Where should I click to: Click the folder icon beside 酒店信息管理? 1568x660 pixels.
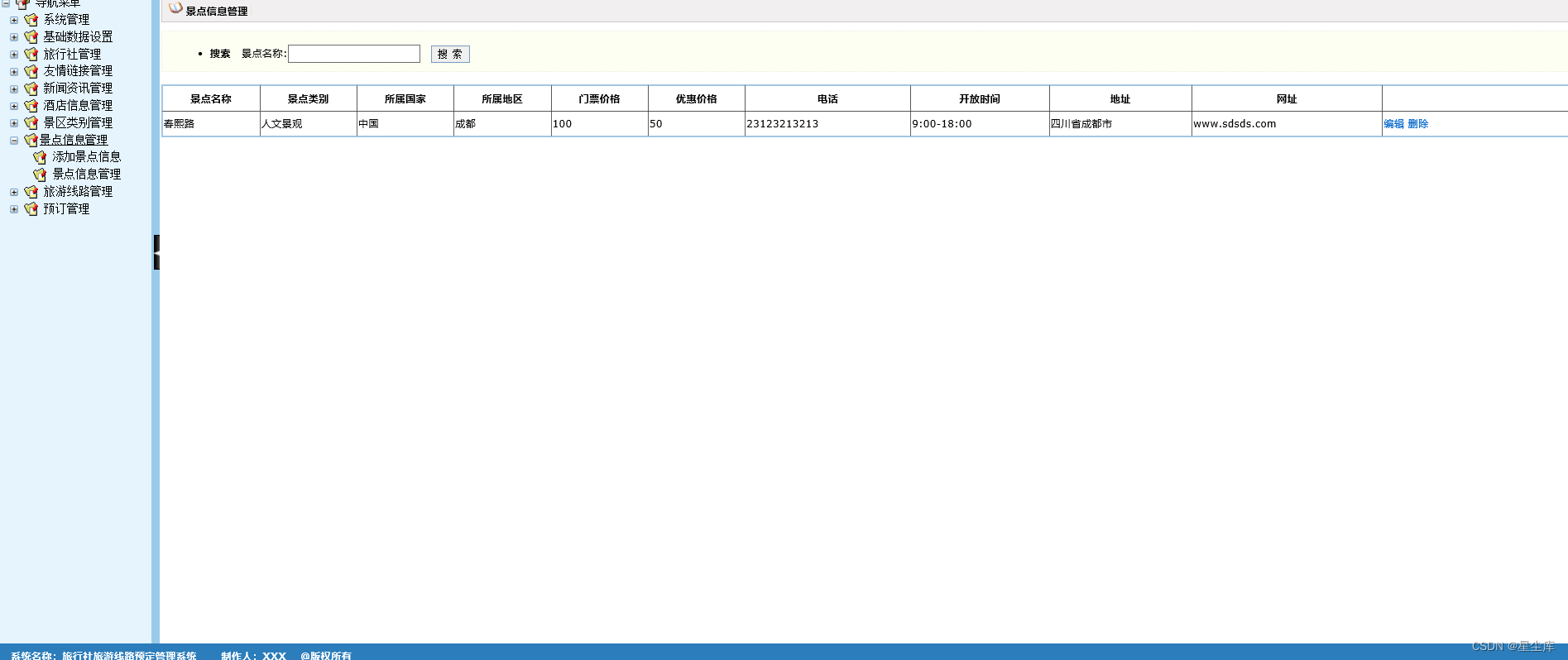[x=31, y=106]
